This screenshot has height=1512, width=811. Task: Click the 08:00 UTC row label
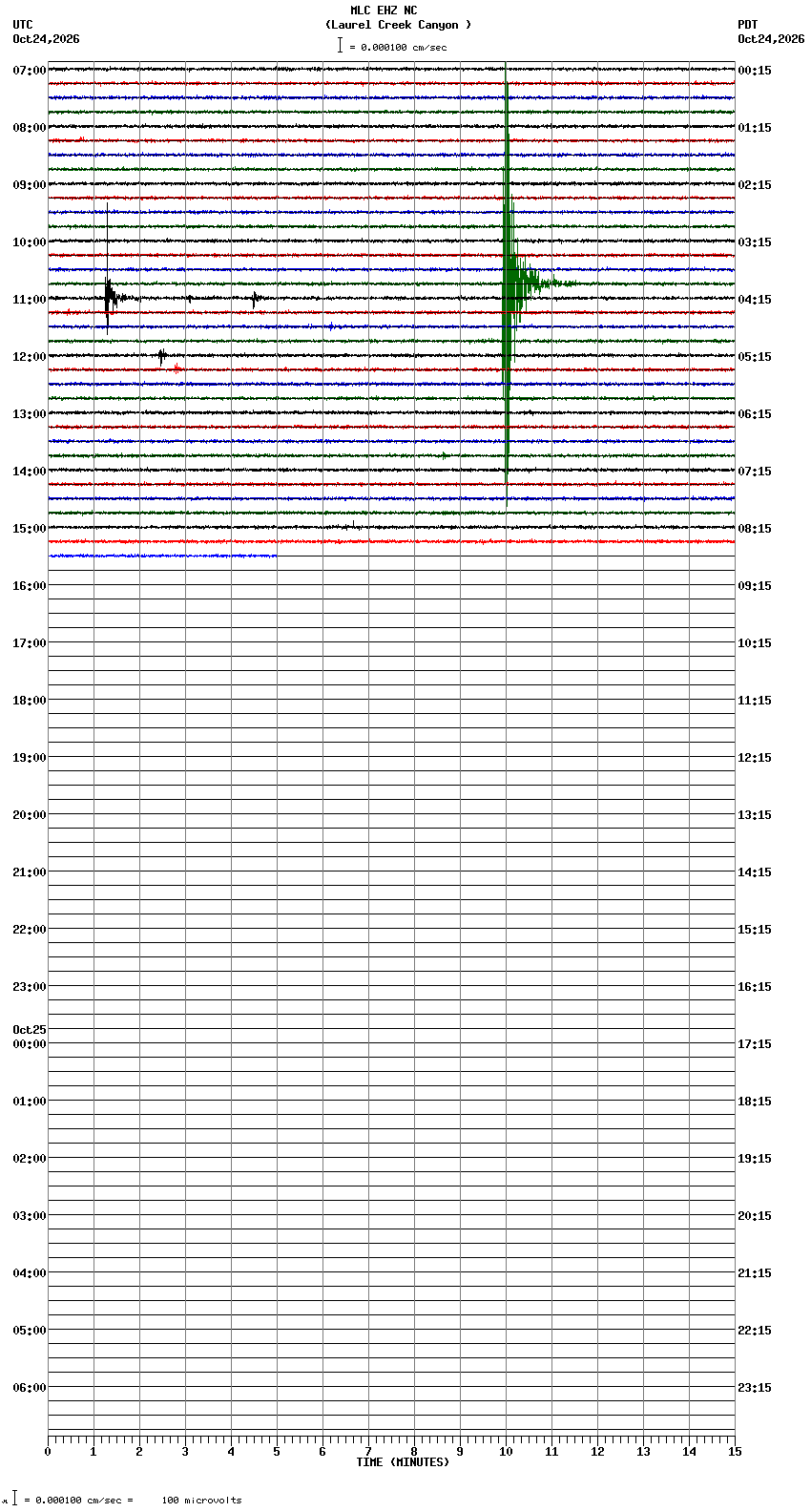coord(30,128)
